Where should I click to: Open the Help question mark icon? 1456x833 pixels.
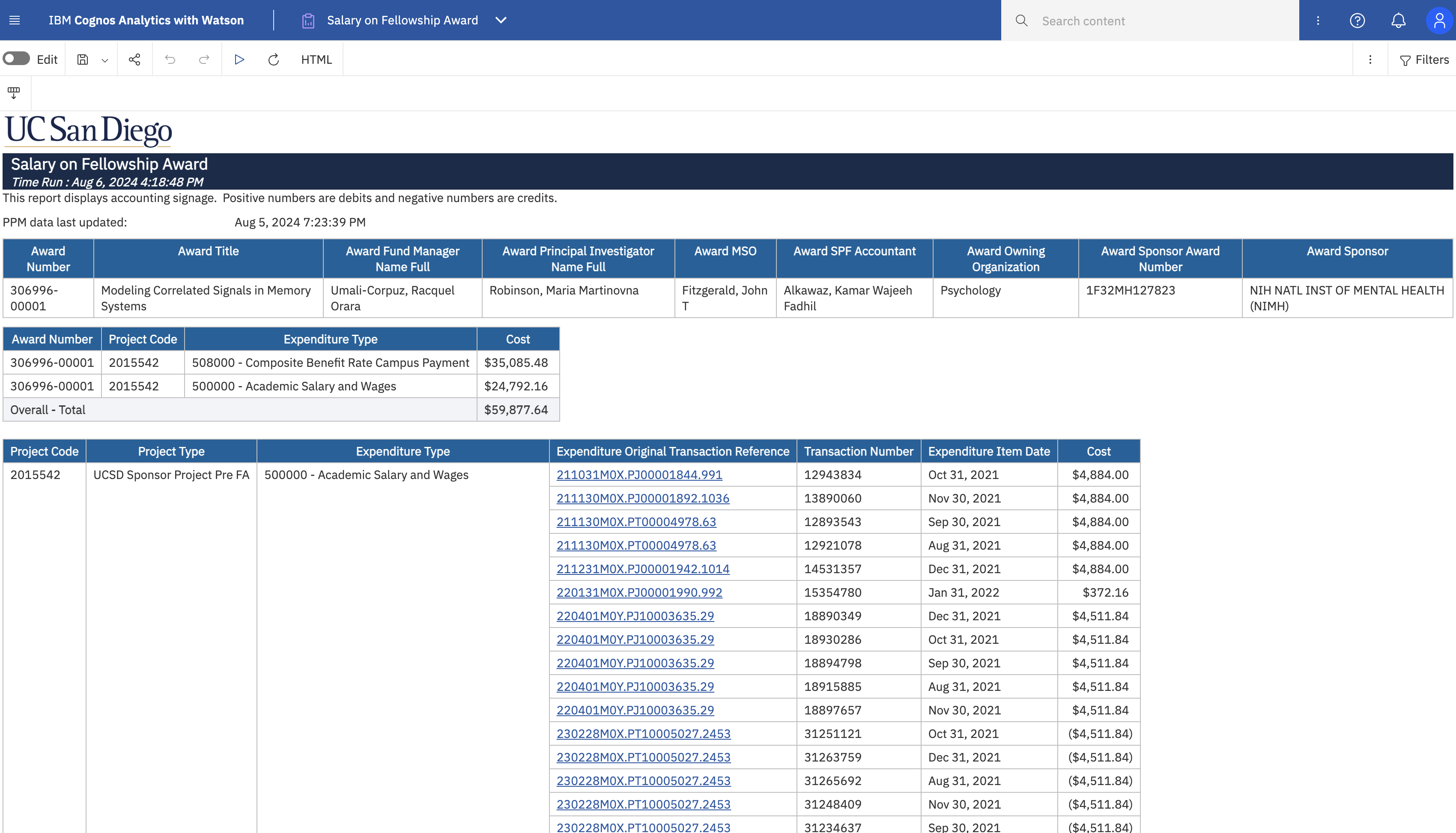coord(1357,21)
